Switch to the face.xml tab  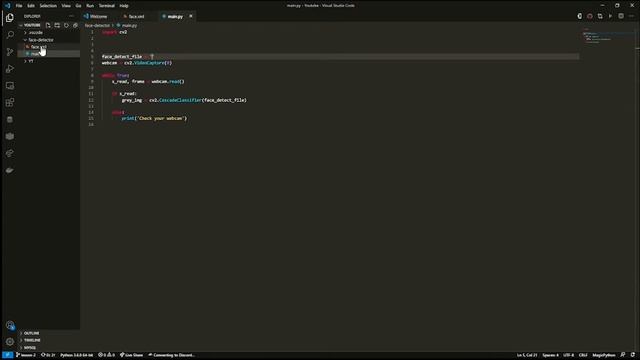(136, 17)
